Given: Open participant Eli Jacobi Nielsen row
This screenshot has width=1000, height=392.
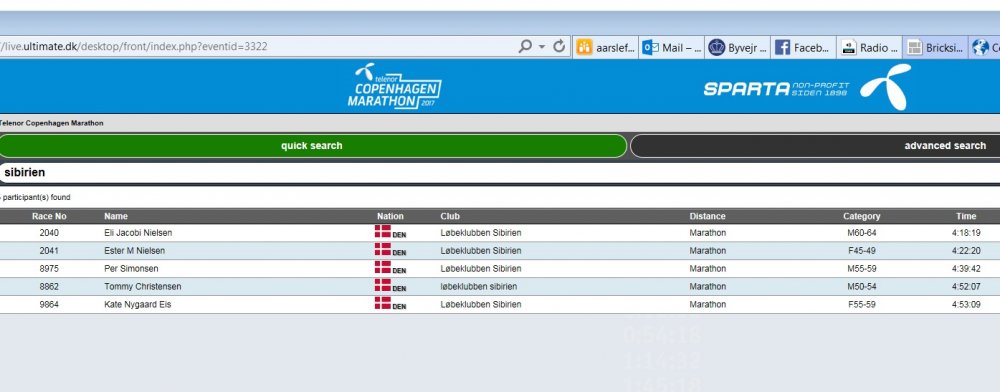Looking at the screenshot, I should tap(500, 233).
